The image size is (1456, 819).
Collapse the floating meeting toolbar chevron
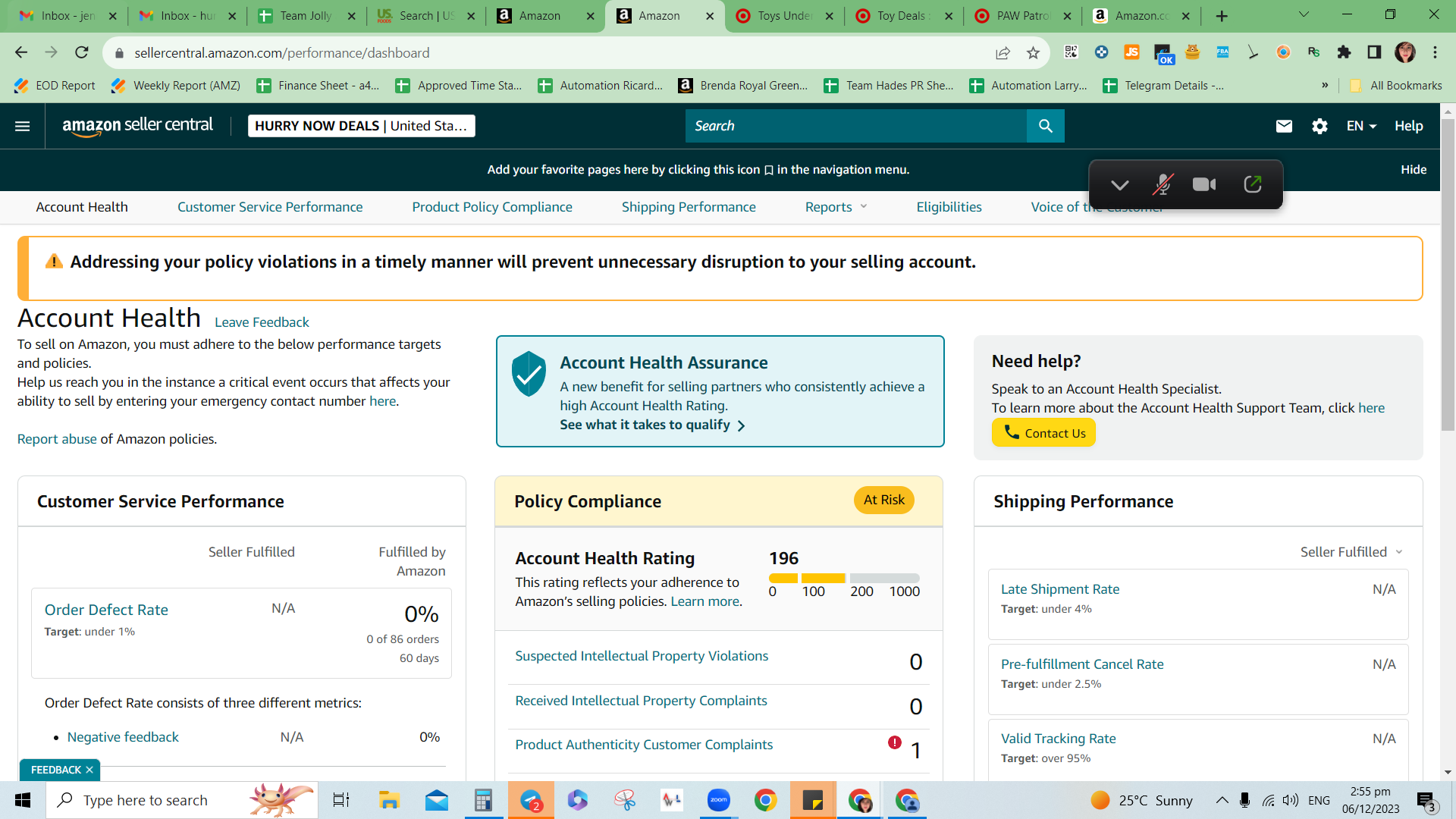(1120, 185)
